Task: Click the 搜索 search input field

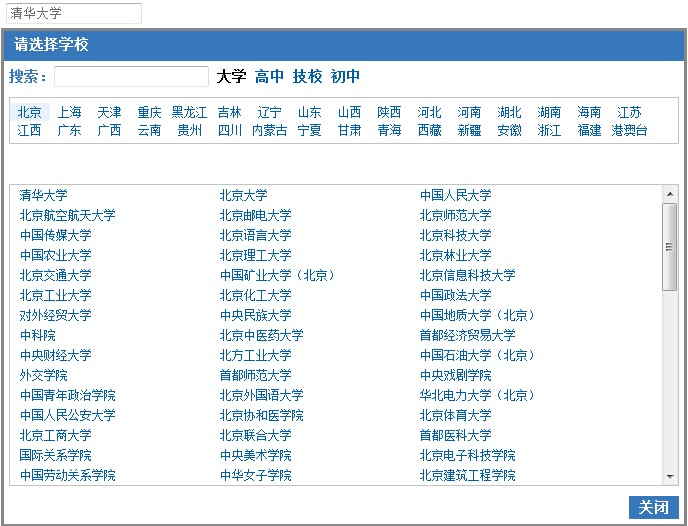Action: (131, 77)
